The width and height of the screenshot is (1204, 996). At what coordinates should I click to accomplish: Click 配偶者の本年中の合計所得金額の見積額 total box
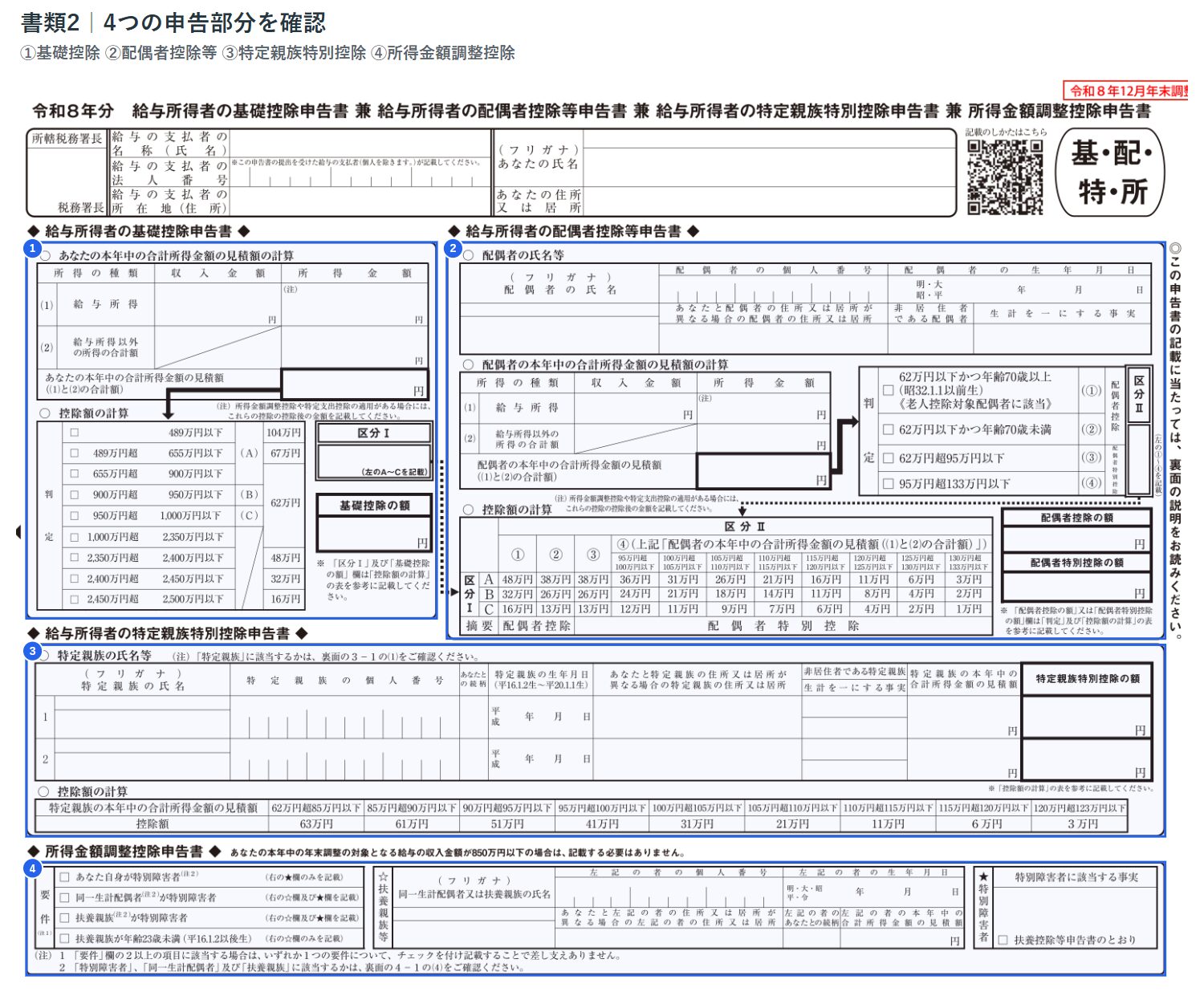point(763,470)
